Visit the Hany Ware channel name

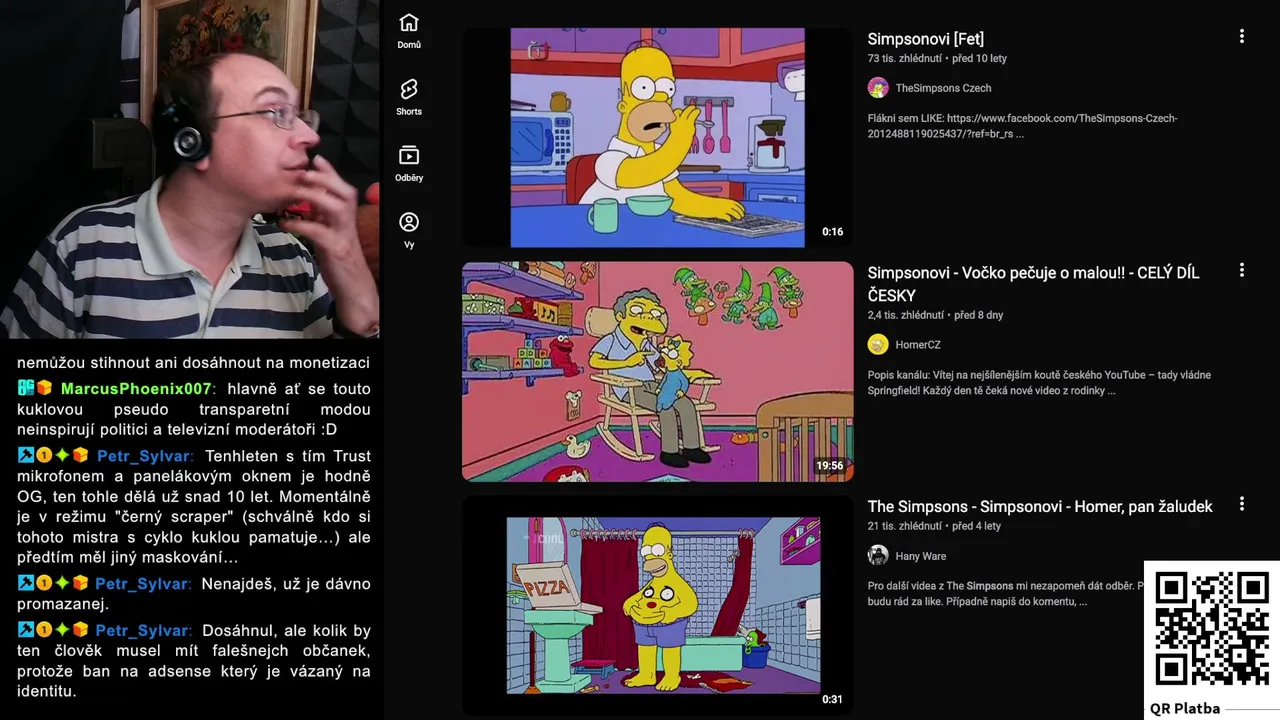click(920, 556)
